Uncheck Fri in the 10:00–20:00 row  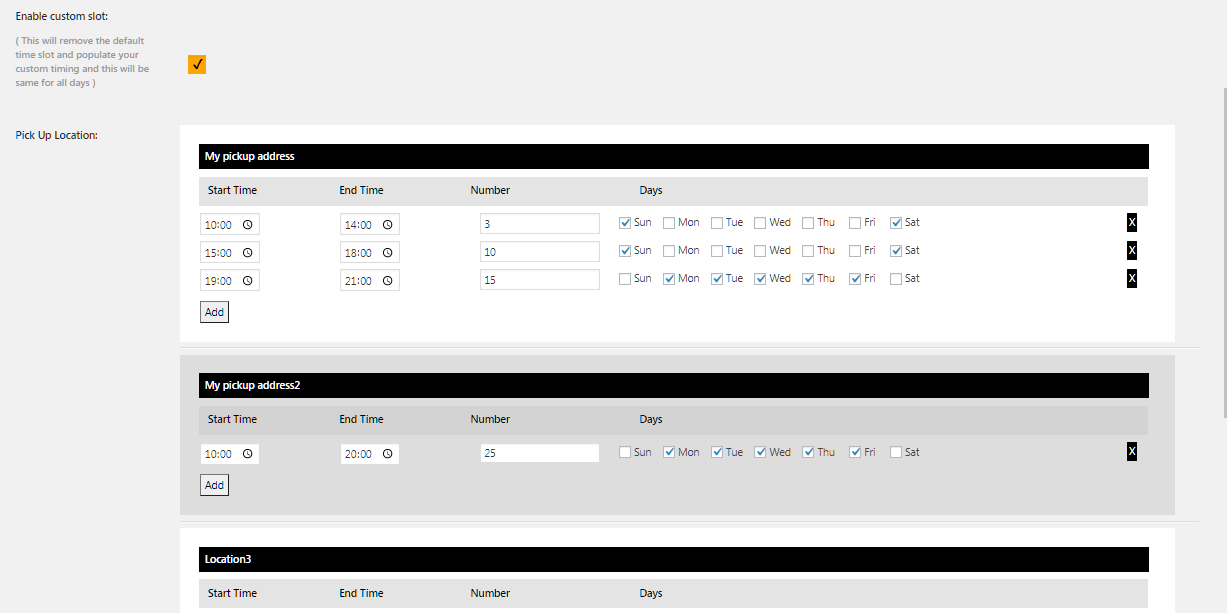[x=855, y=452]
